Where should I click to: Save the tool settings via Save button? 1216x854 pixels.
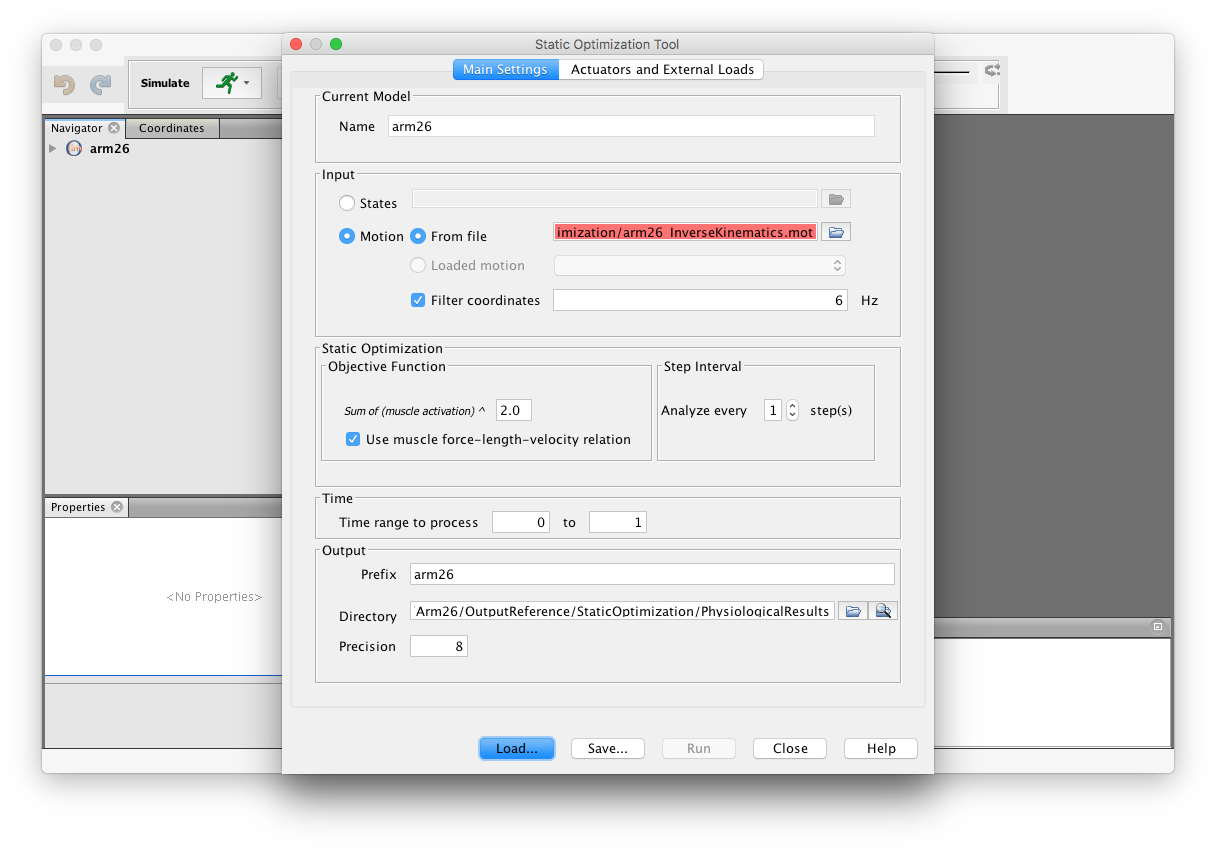(x=607, y=748)
